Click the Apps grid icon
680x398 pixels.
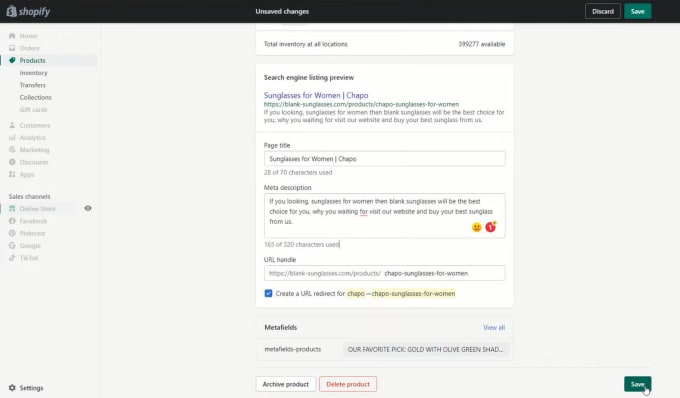tap(12, 174)
